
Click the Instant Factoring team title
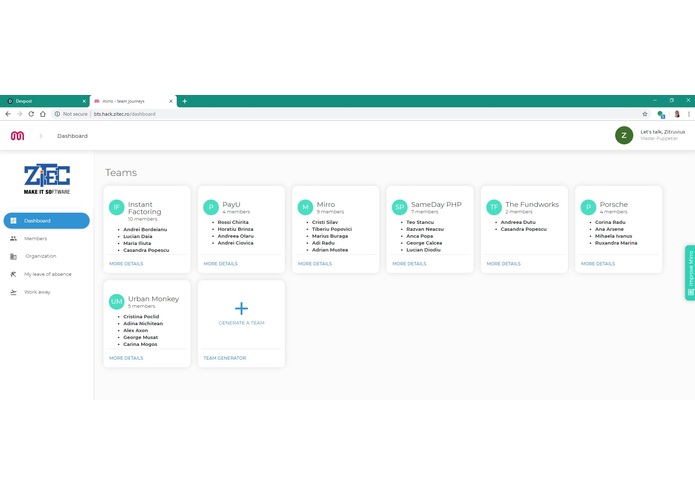[144, 208]
